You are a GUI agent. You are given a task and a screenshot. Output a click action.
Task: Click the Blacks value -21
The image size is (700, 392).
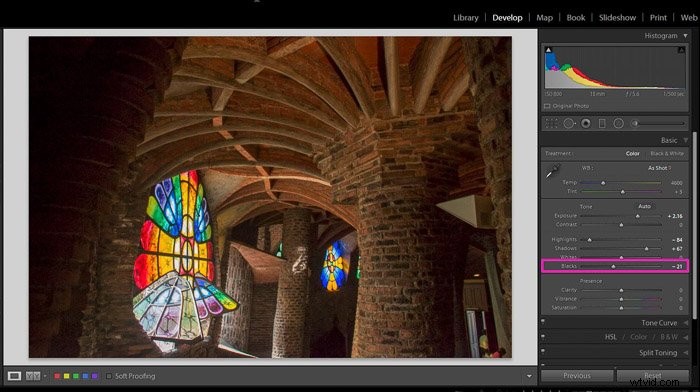(677, 267)
